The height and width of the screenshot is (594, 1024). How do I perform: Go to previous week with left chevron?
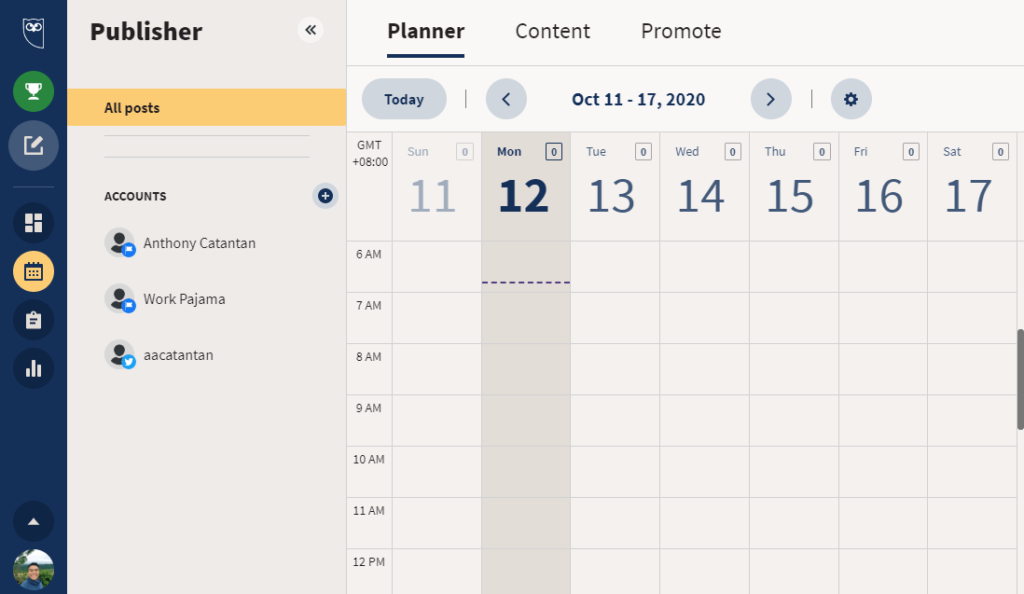click(506, 99)
